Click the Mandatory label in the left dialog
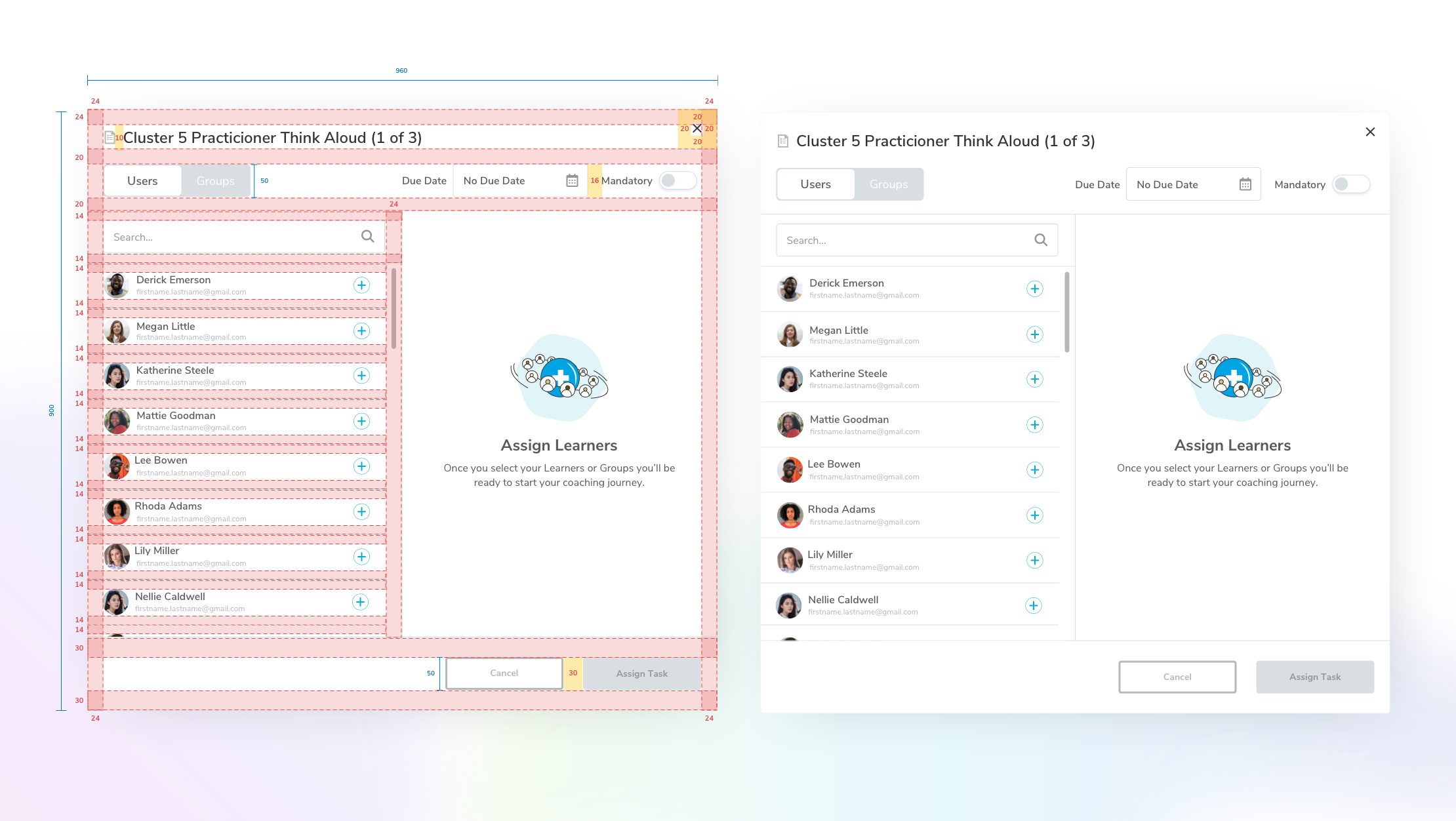Screen dimensions: 1456x821 pos(627,181)
